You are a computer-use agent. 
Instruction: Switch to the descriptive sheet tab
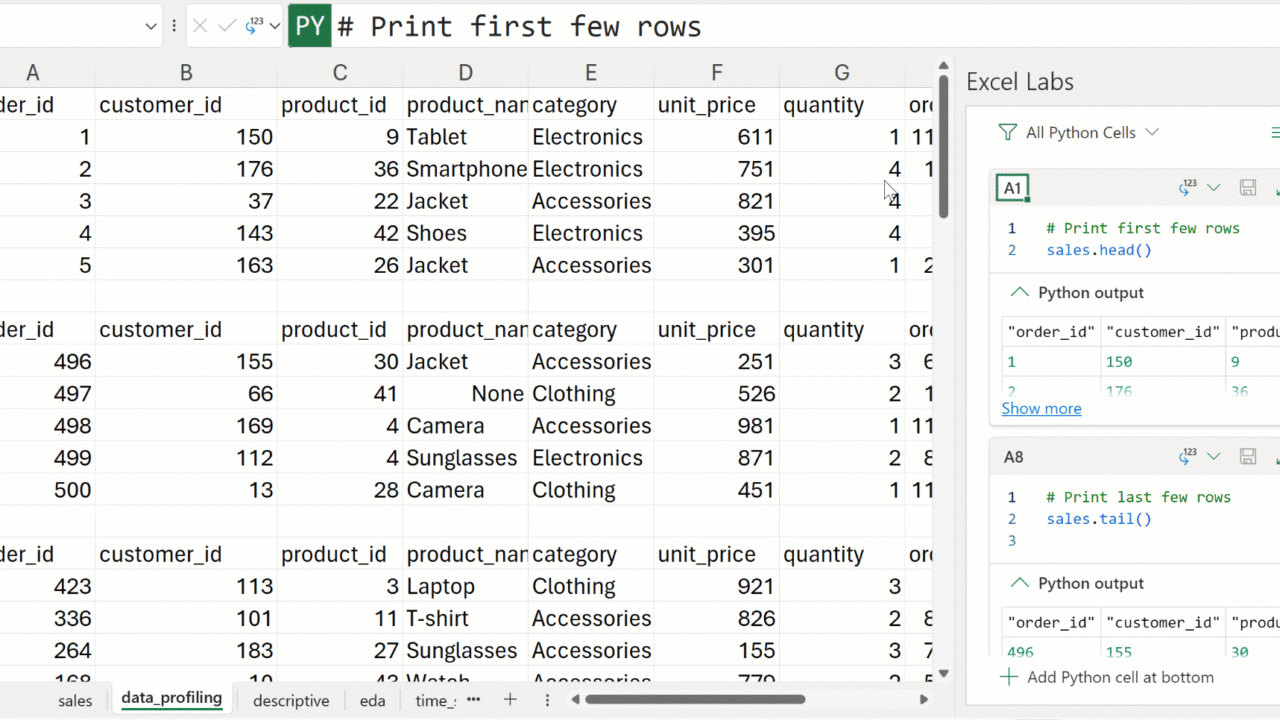pyautogui.click(x=291, y=701)
